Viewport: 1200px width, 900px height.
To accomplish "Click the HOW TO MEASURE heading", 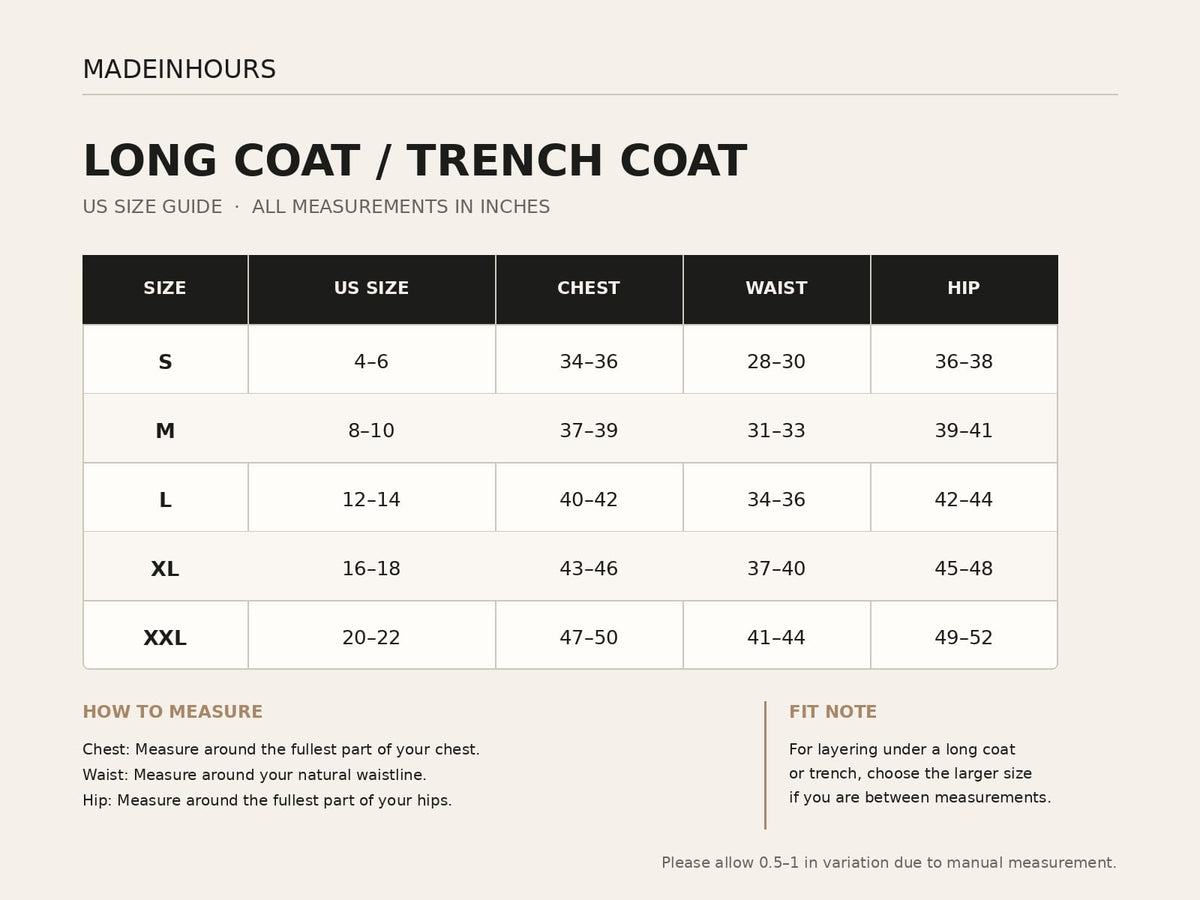I will (173, 712).
